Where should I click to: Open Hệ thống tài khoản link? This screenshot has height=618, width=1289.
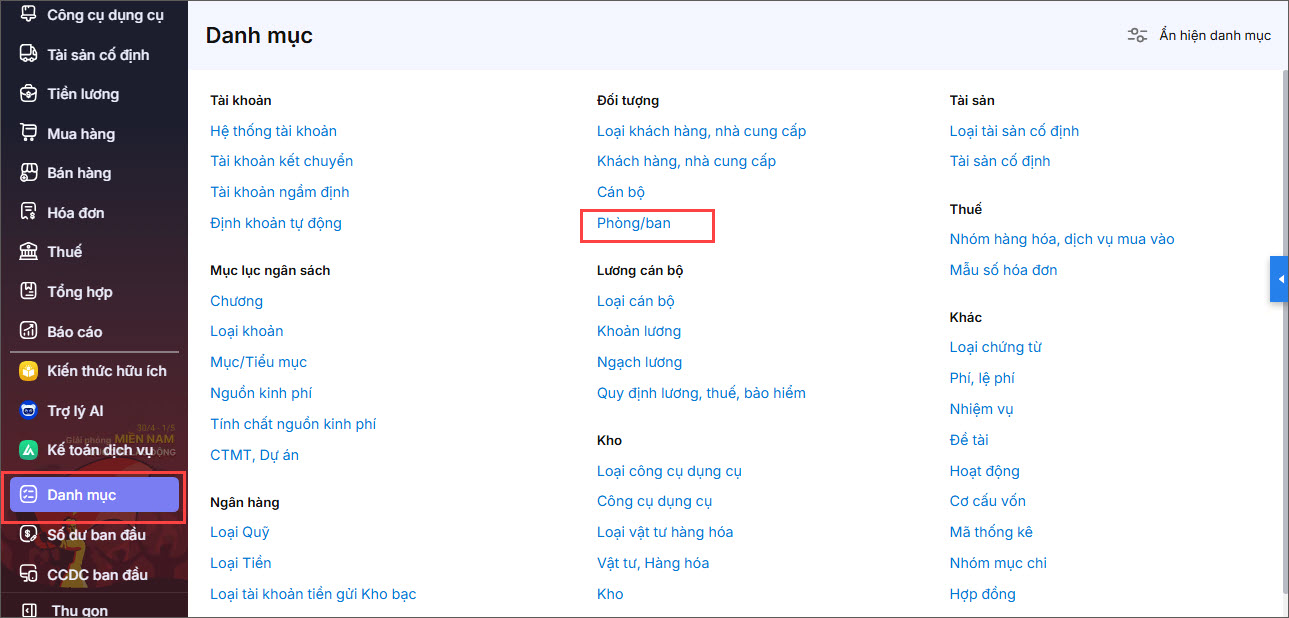click(x=273, y=131)
